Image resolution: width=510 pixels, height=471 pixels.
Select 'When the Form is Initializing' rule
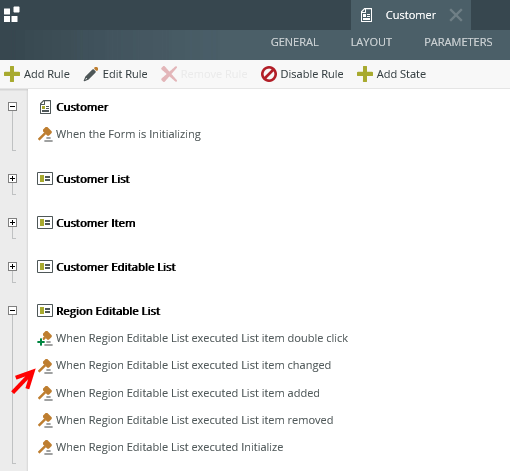click(x=128, y=134)
